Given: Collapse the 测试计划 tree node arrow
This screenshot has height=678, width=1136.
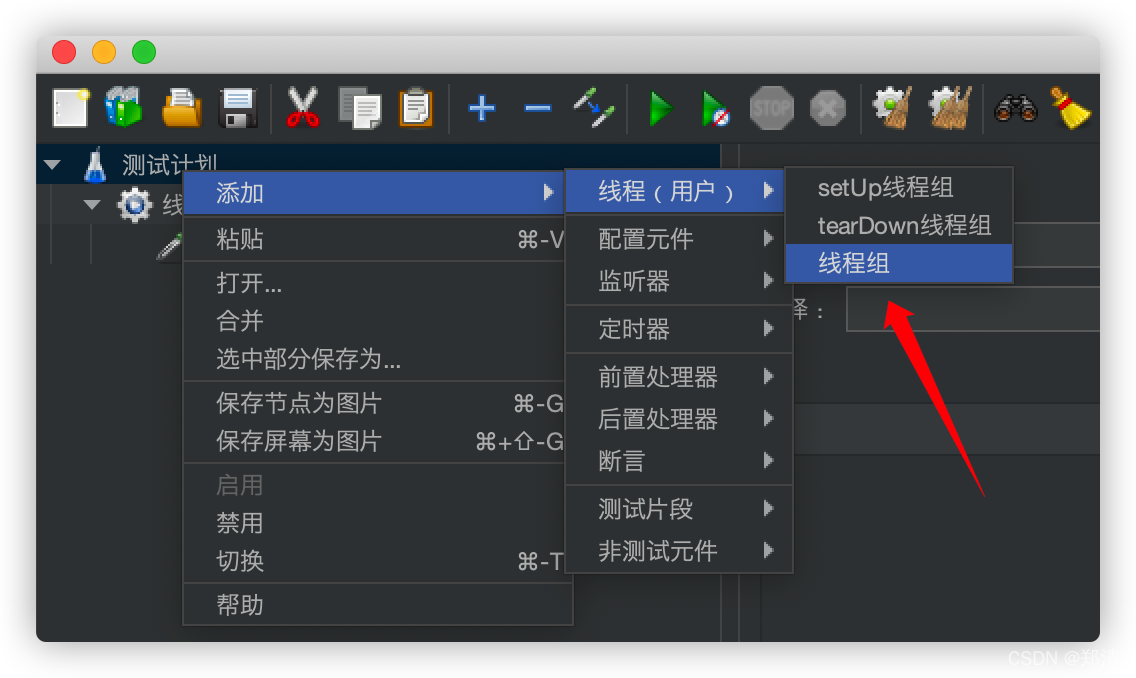Looking at the screenshot, I should coord(52,164).
